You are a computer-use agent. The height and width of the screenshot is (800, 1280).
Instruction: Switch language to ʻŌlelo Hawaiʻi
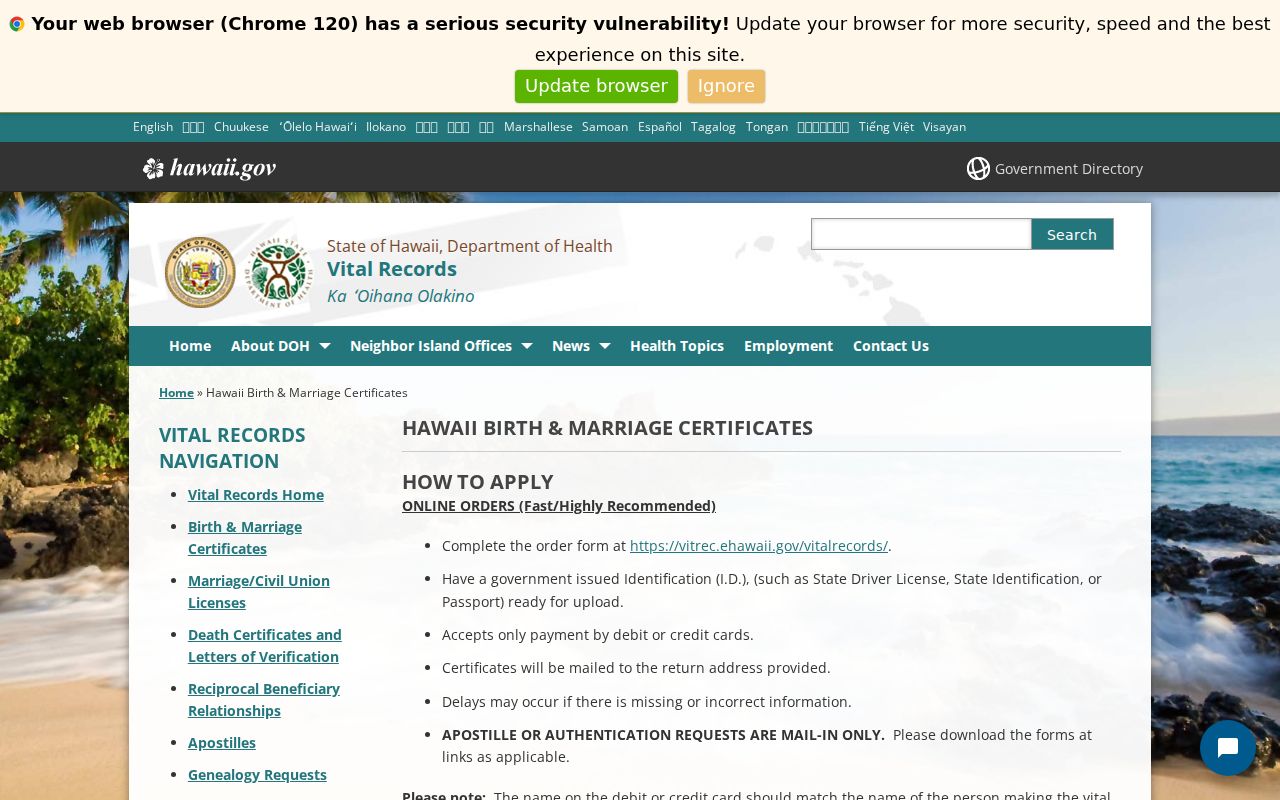point(318,127)
